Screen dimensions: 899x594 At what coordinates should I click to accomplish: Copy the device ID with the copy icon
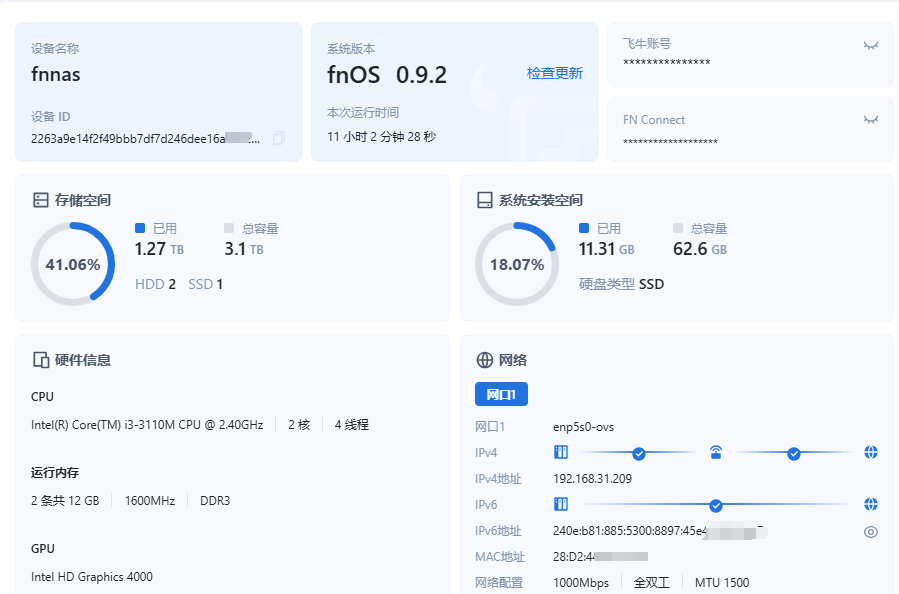coord(279,138)
